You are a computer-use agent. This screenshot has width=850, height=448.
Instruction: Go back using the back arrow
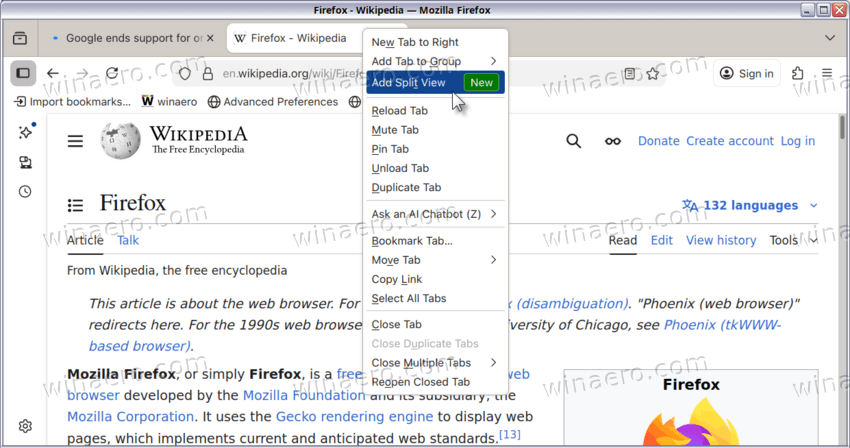(x=53, y=73)
